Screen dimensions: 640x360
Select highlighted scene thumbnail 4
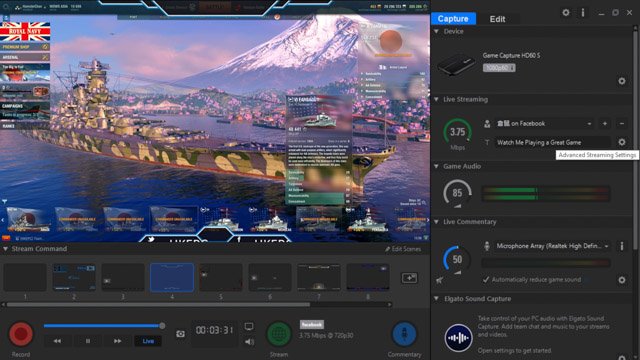tap(172, 278)
